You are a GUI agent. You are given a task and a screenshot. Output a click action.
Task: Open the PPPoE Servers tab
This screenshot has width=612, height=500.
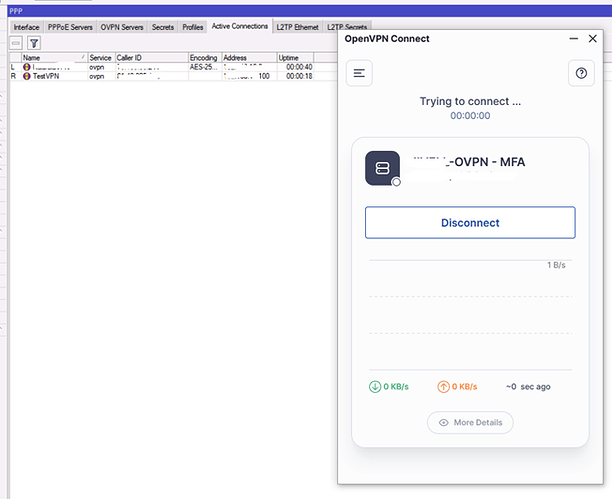[70, 27]
